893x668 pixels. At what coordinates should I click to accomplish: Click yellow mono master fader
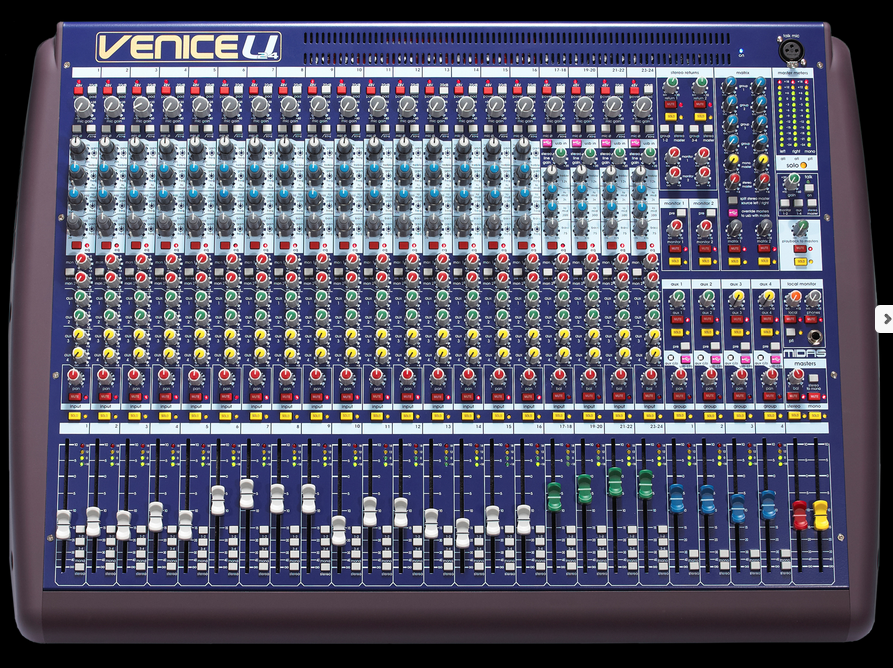point(821,514)
